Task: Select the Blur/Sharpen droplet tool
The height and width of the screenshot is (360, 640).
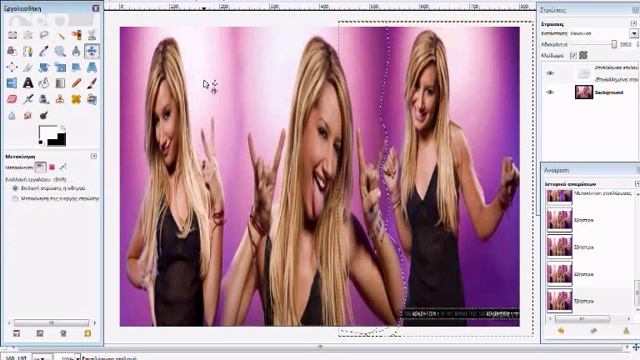Action: point(12,116)
